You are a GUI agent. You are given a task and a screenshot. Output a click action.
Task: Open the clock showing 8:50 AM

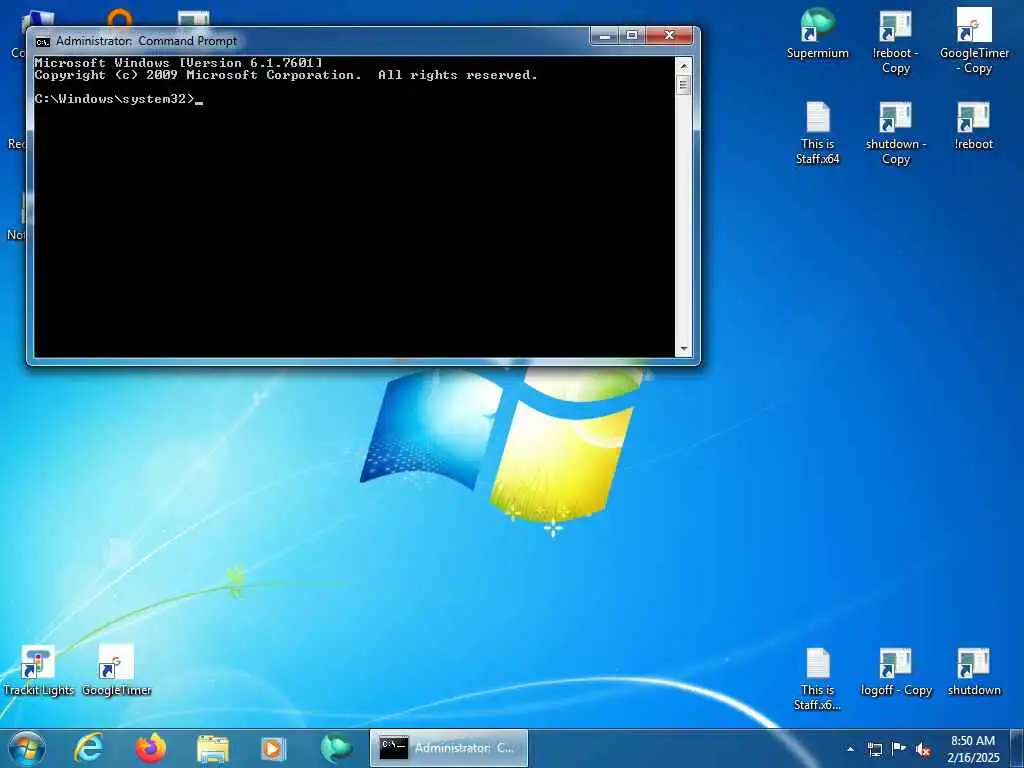[973, 749]
